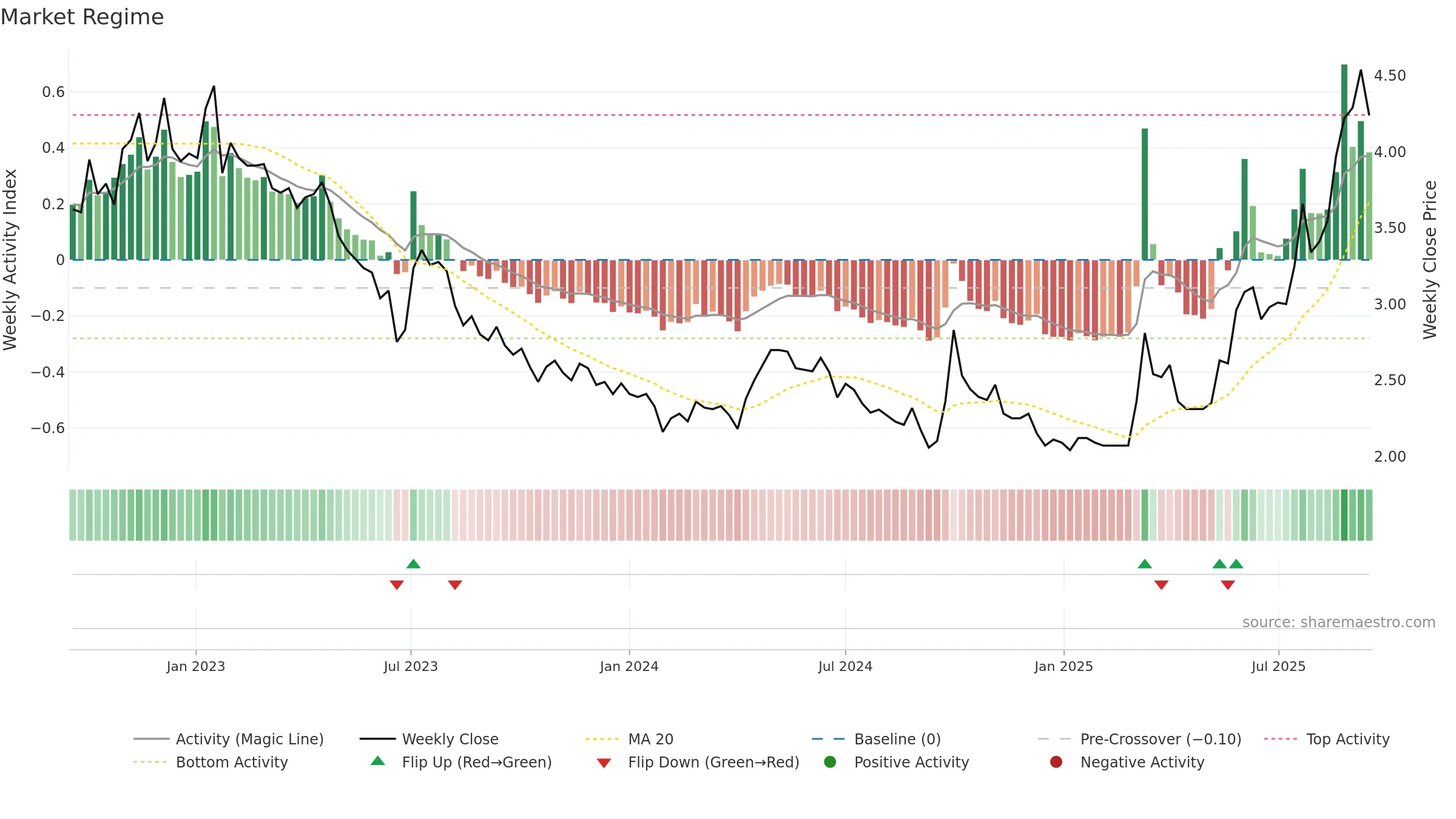Image resolution: width=1456 pixels, height=819 pixels.
Task: Click the source: sharemaestro.com text
Action: (x=1339, y=622)
